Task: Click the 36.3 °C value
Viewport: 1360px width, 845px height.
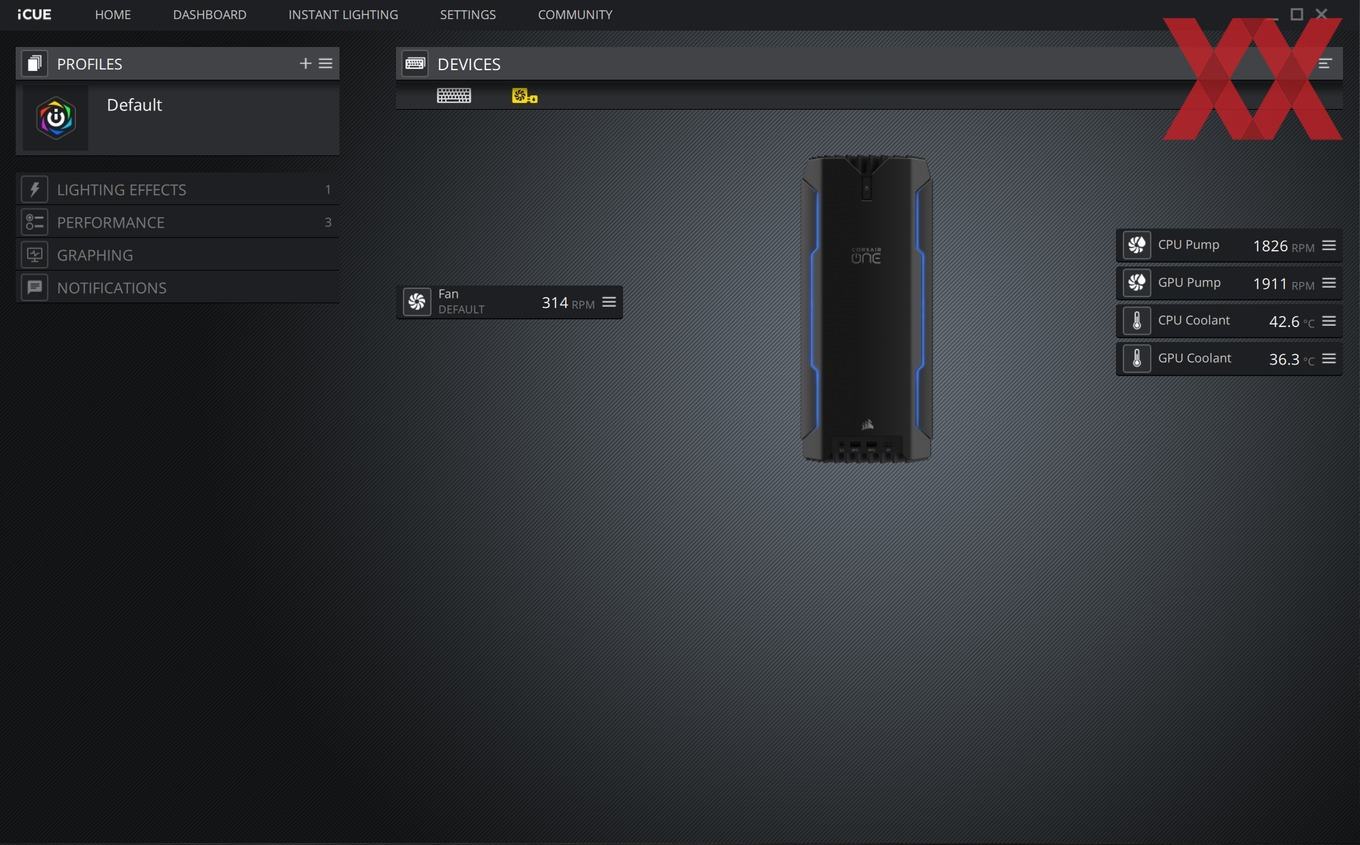Action: coord(1292,360)
